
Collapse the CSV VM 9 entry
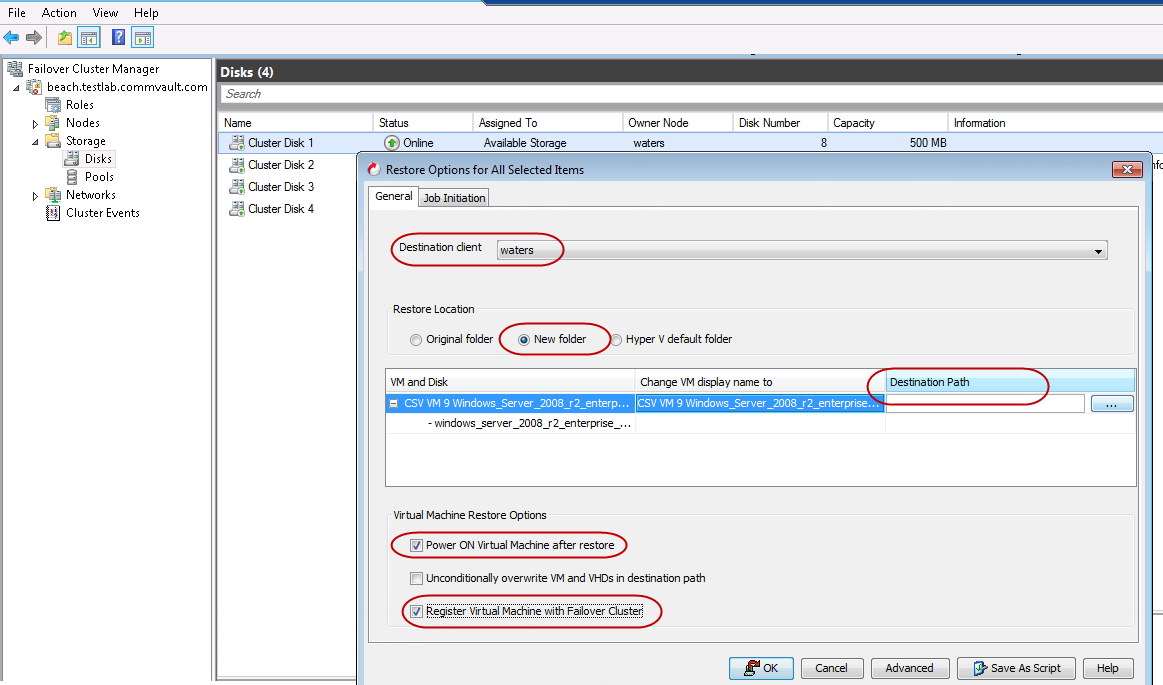click(x=392, y=403)
